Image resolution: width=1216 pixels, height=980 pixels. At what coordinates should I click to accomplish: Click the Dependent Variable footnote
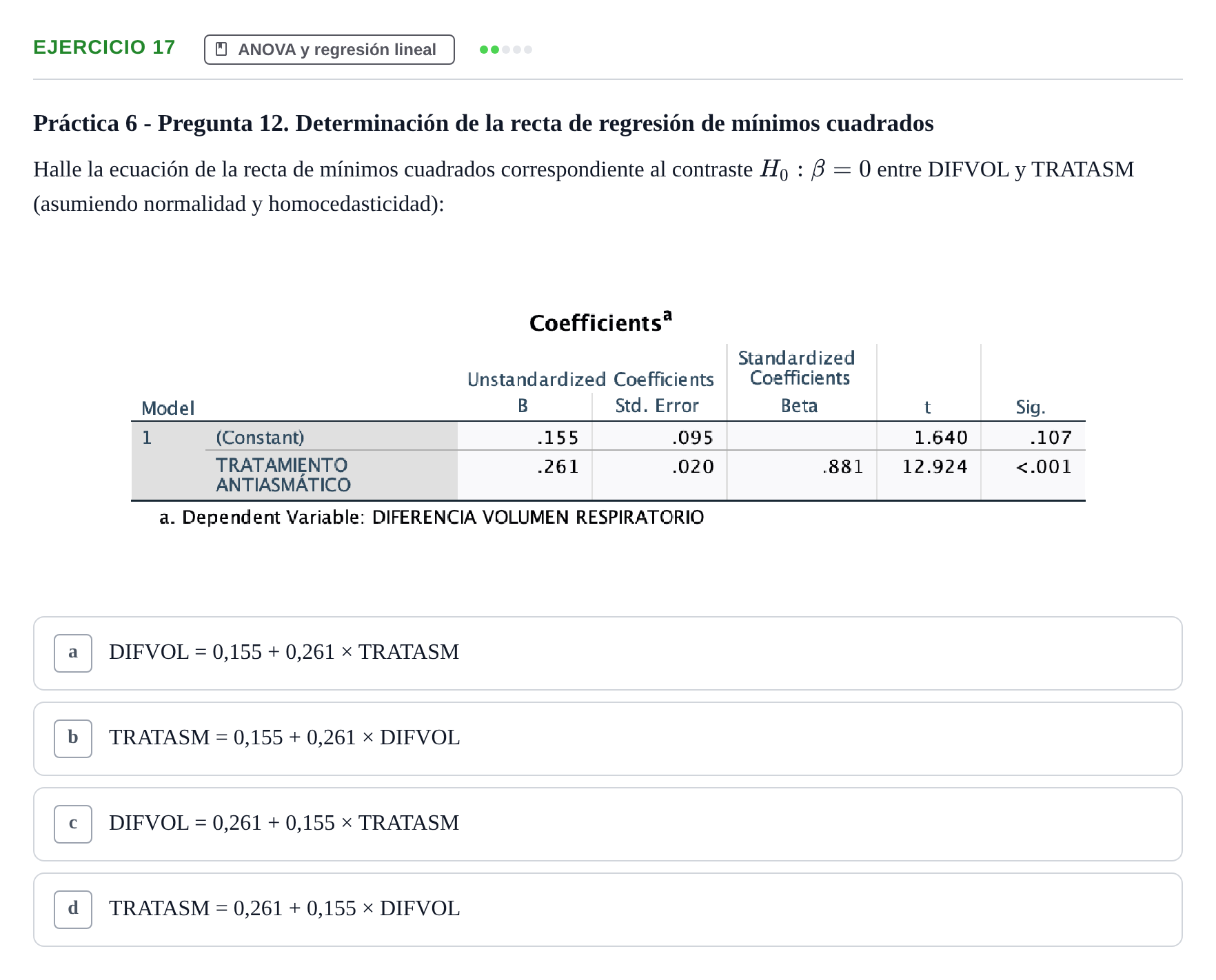pos(432,518)
